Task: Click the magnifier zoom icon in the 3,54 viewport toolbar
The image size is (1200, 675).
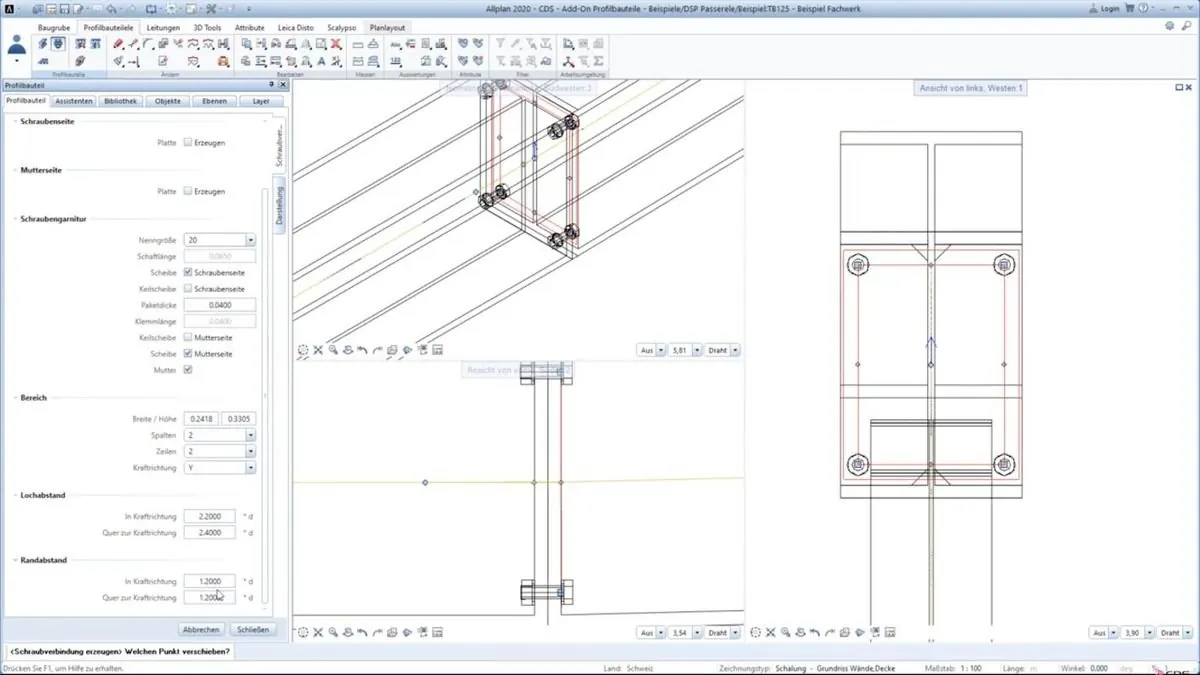Action: tap(333, 633)
